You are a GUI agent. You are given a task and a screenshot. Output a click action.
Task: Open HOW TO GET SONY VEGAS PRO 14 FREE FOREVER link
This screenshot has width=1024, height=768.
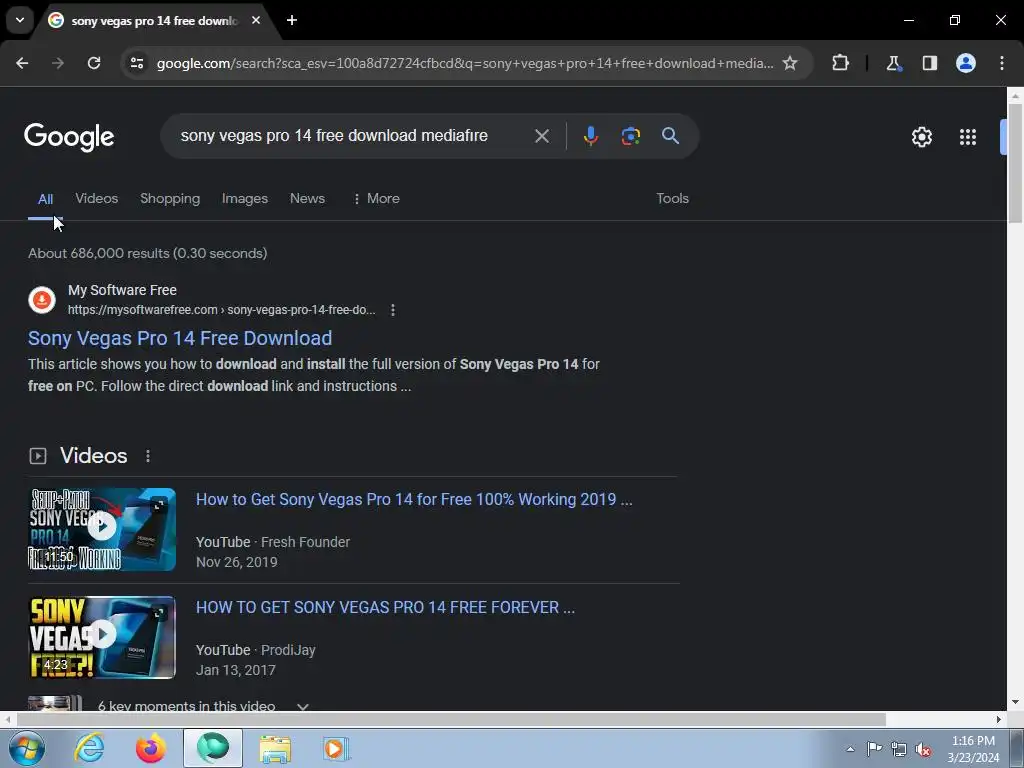click(x=385, y=607)
